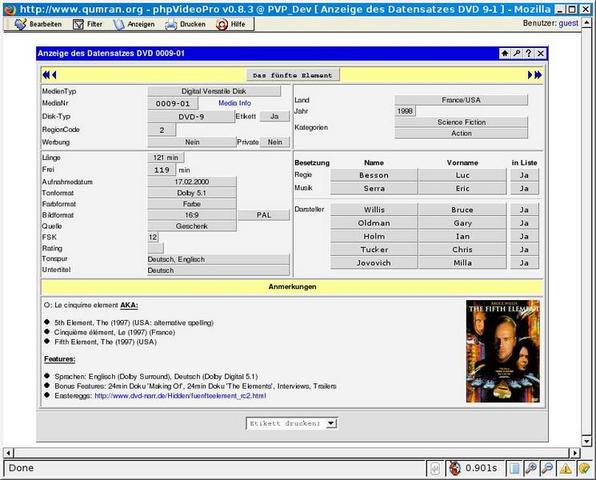Open the Filter menu

(88, 24)
